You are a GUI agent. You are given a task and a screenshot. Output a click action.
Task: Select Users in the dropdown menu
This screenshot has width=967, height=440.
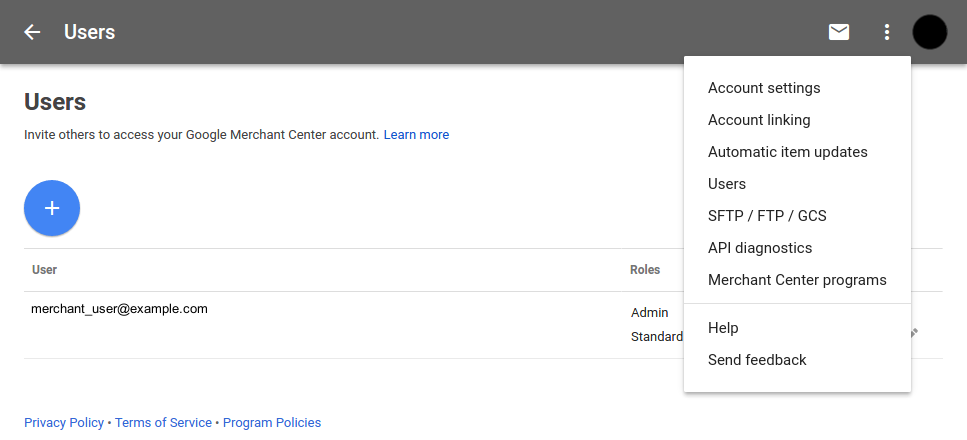coord(727,184)
